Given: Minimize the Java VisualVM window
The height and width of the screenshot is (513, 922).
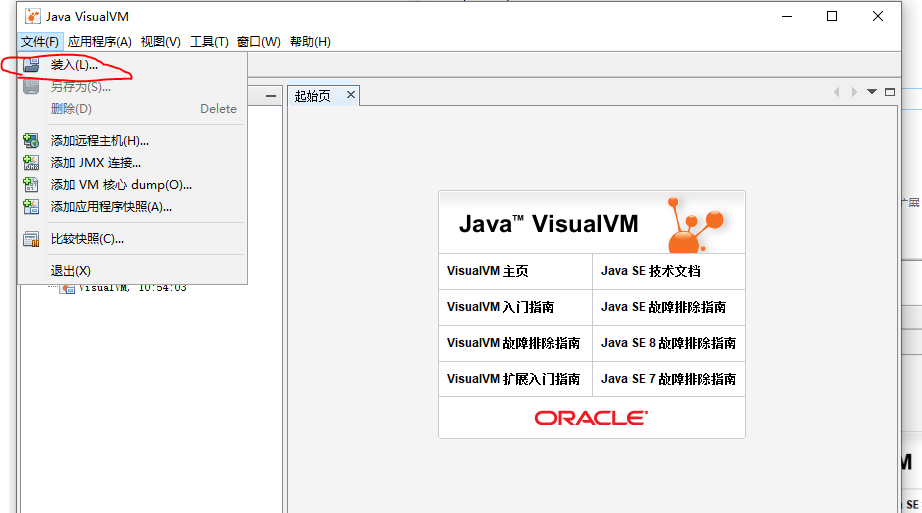Looking at the screenshot, I should tap(787, 16).
